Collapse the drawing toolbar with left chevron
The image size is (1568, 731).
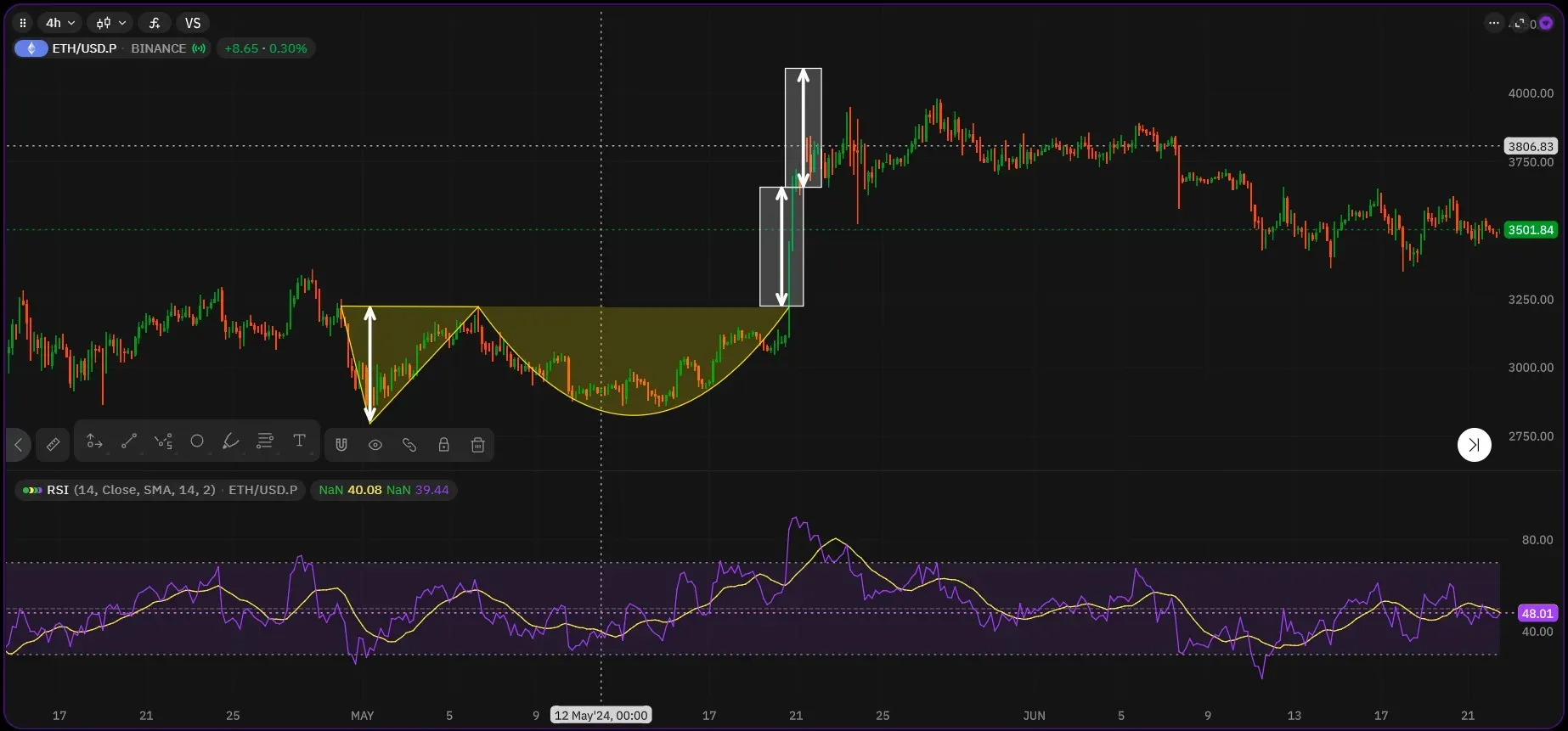pos(18,445)
